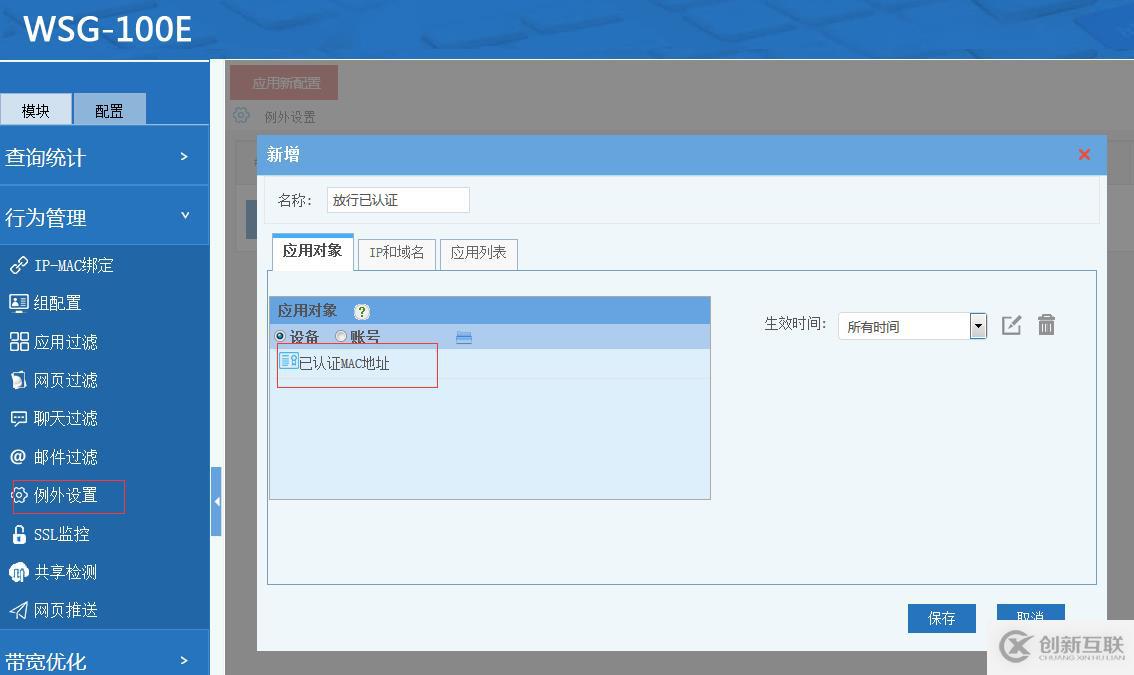
Task: Click the 名称 input field
Action: tap(398, 200)
